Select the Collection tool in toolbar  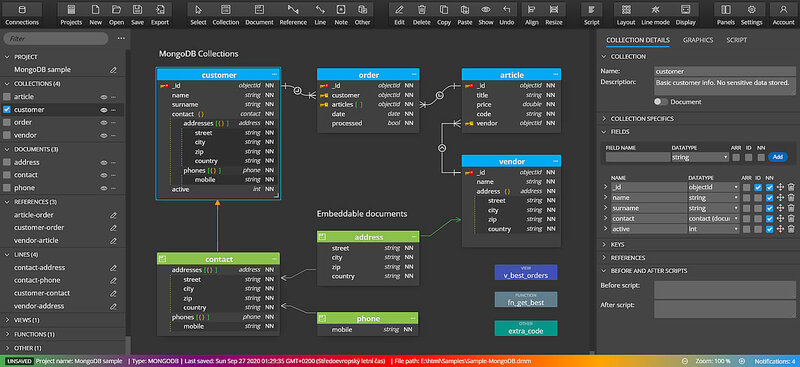[226, 15]
